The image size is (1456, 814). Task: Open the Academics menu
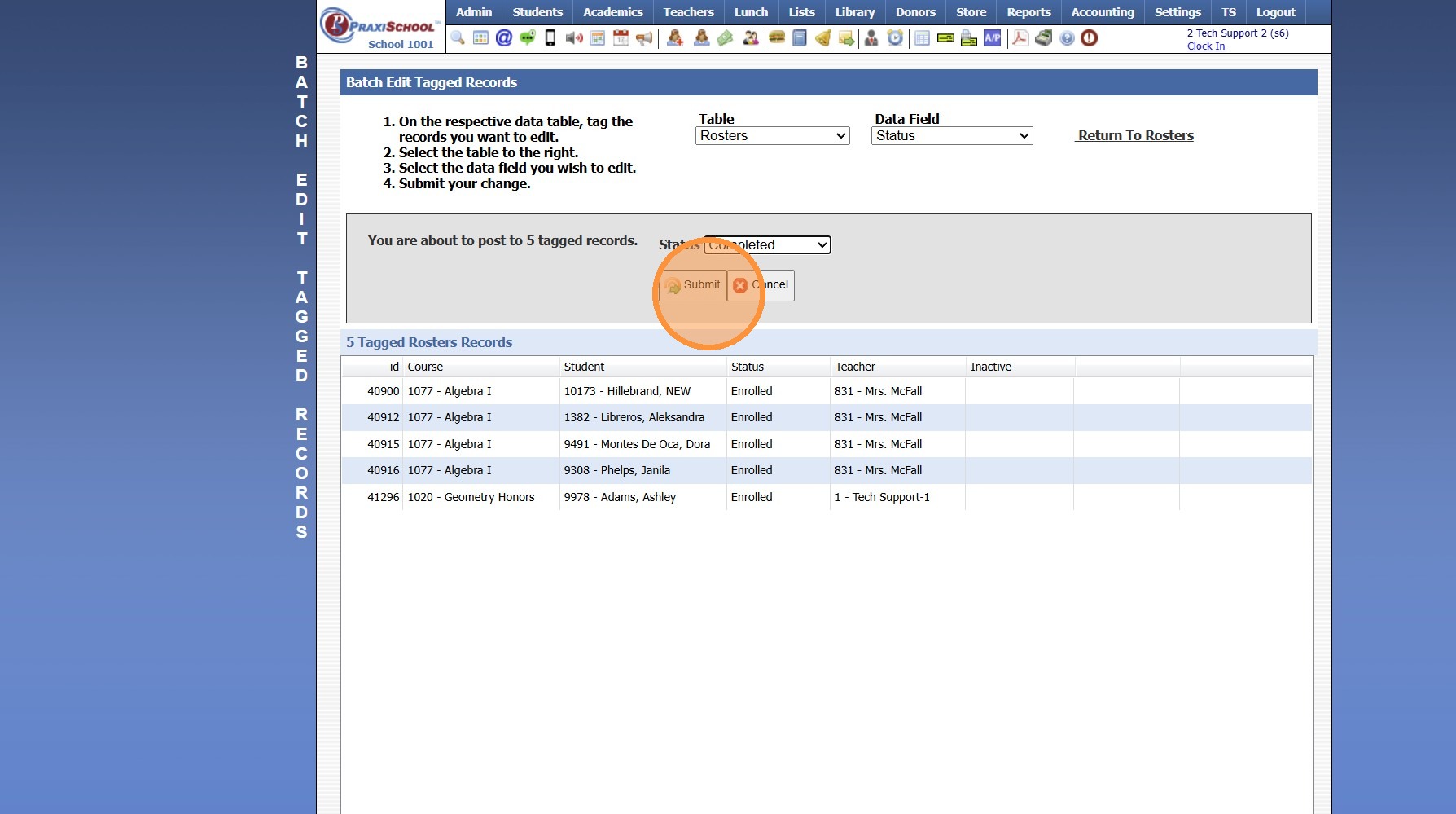612,12
